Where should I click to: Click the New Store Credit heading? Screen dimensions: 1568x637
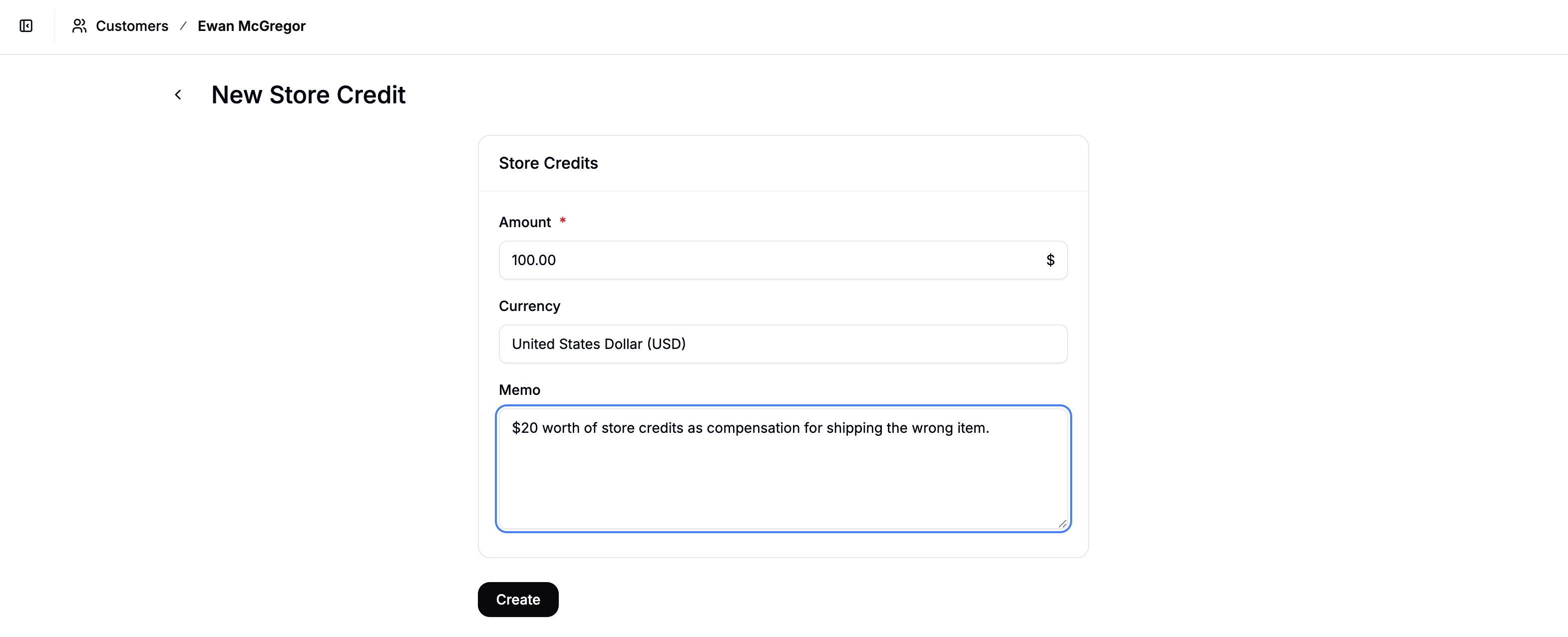[x=308, y=94]
